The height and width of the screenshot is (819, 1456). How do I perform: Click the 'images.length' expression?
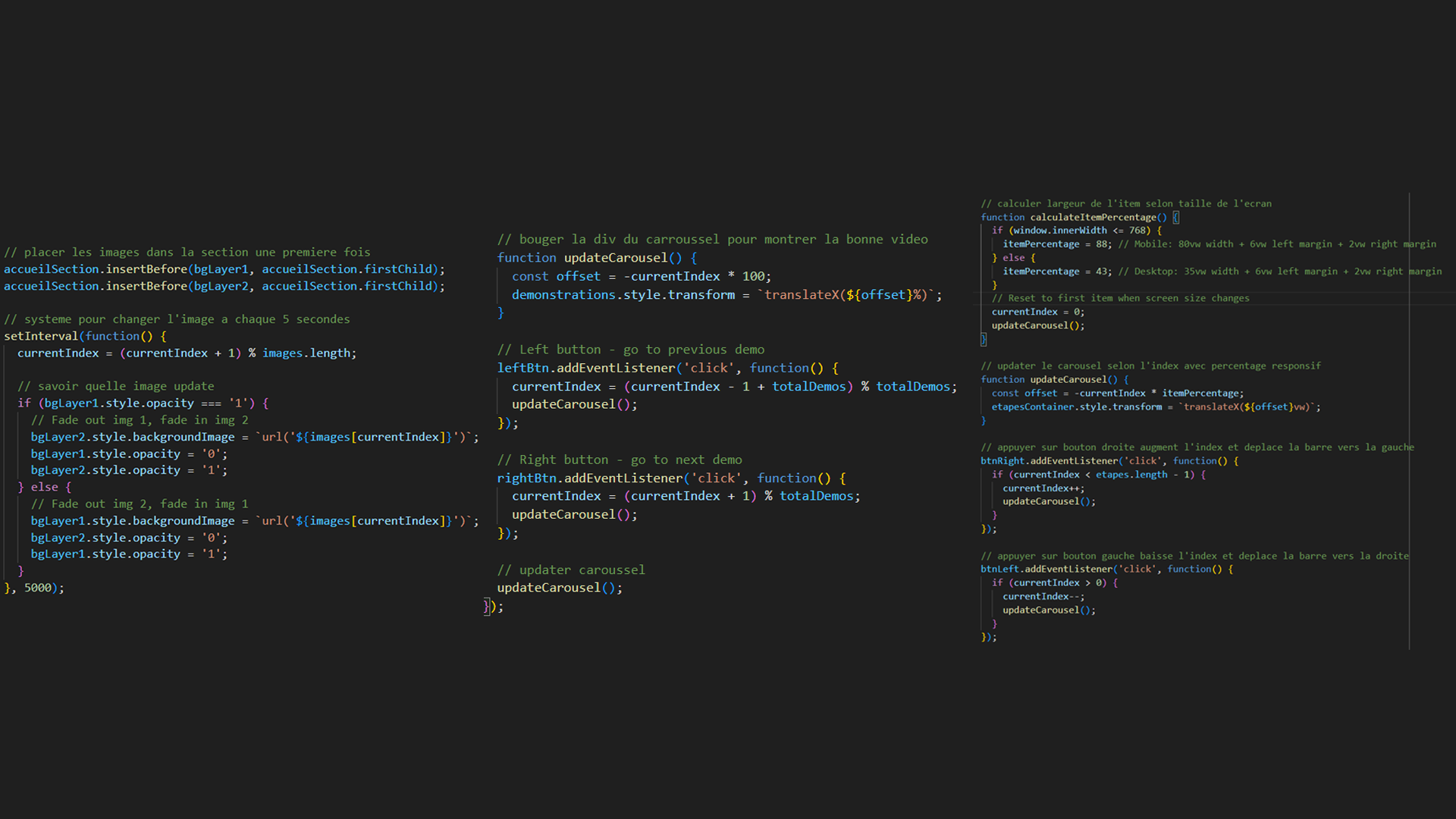[309, 353]
